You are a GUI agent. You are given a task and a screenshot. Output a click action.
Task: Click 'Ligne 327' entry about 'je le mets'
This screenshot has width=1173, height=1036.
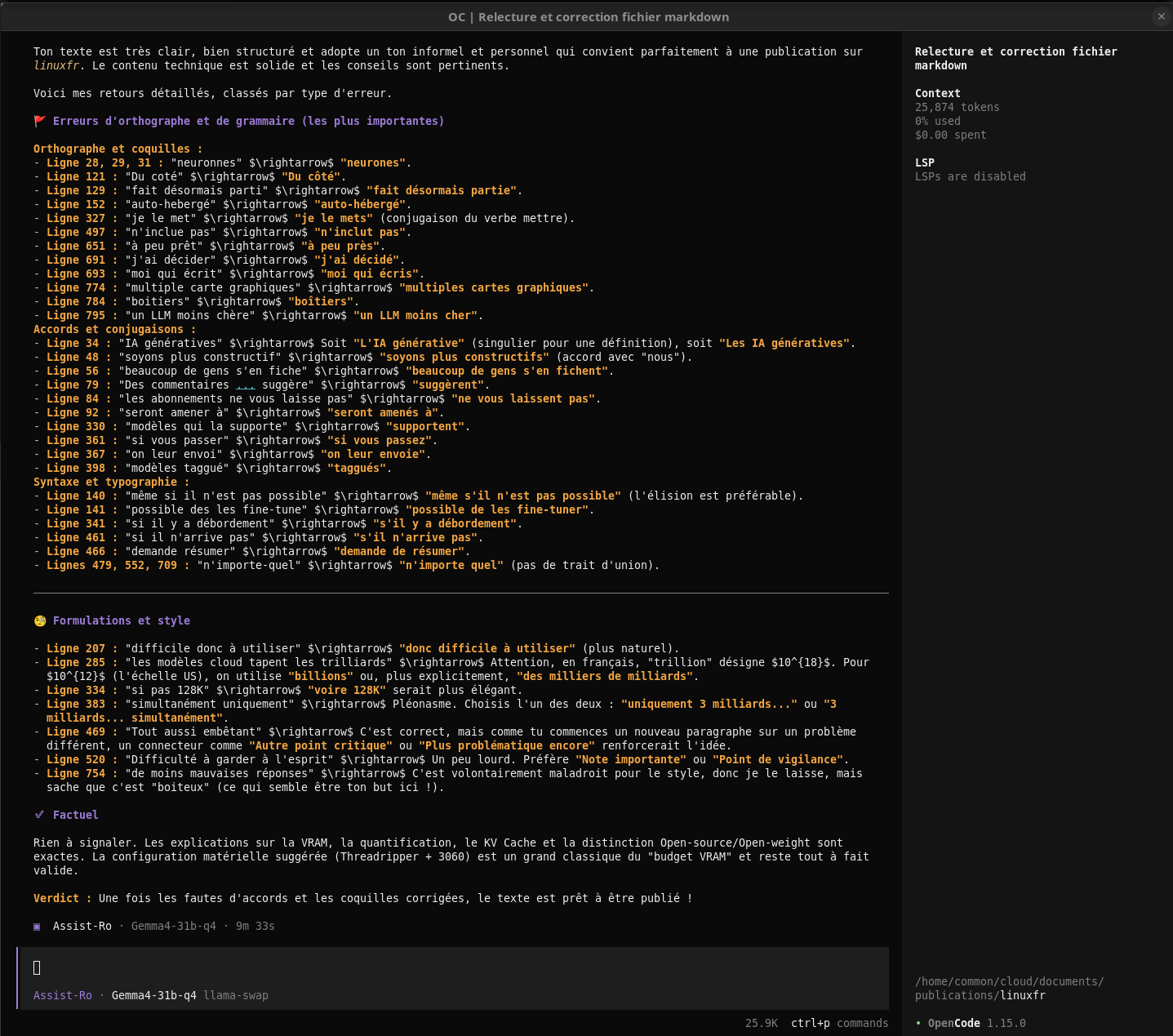304,218
